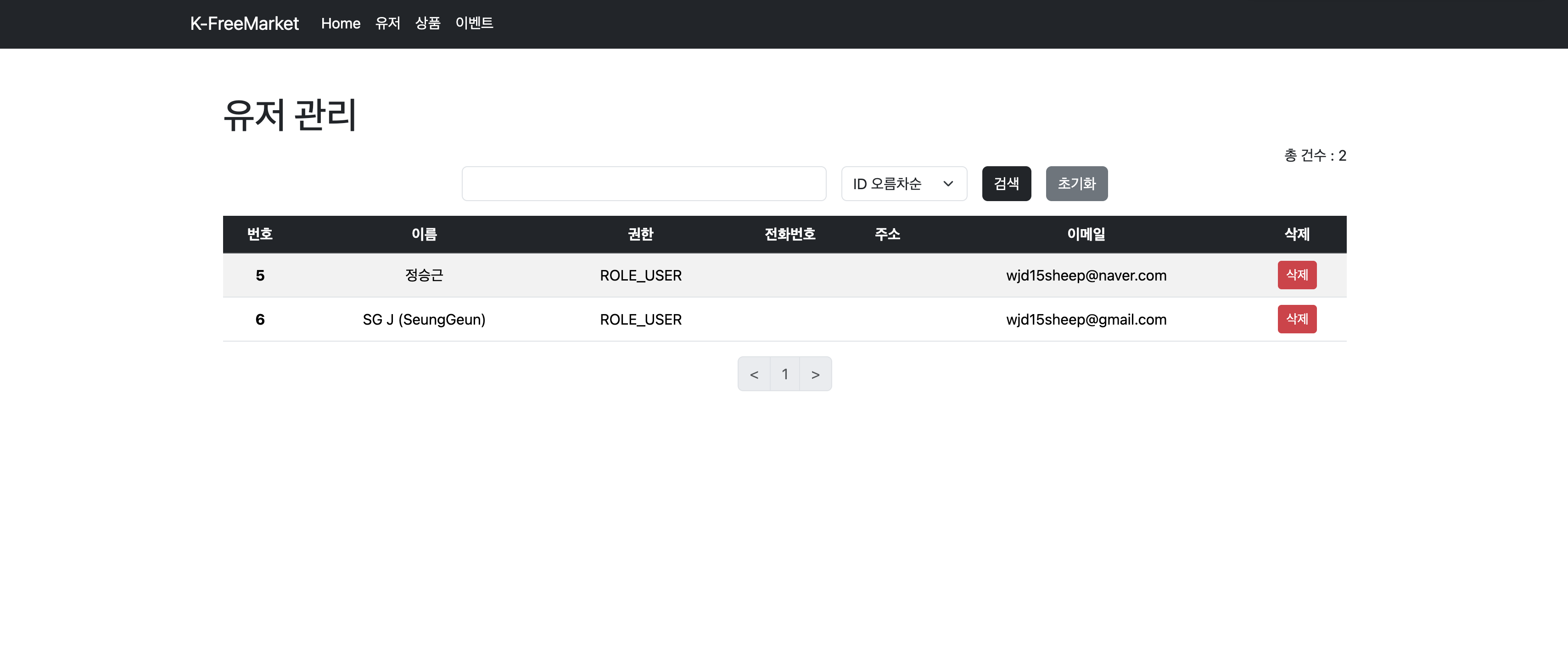Click the 번호 column header
Screen dimensions: 1568x652
(x=260, y=234)
